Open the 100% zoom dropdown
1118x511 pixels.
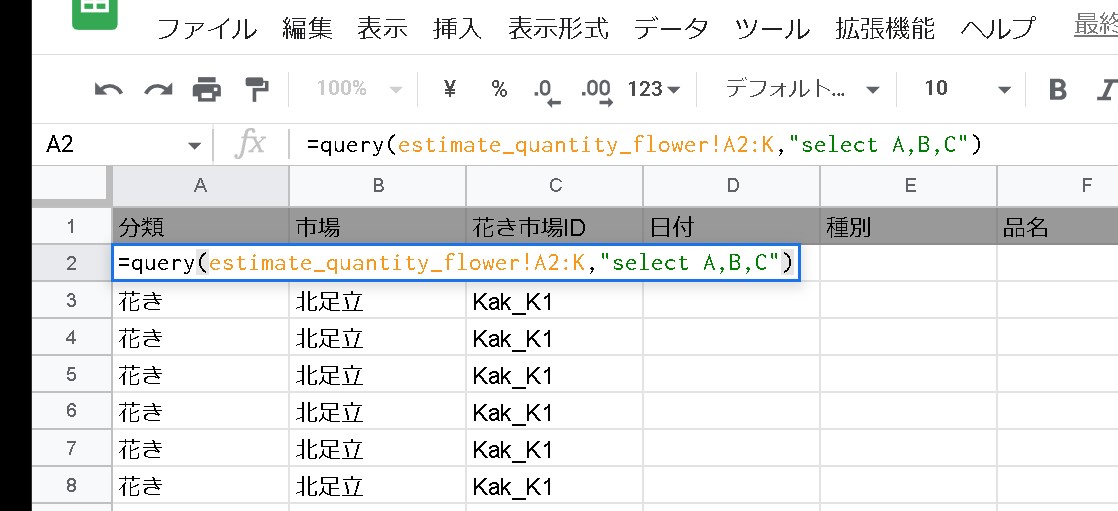pos(359,89)
